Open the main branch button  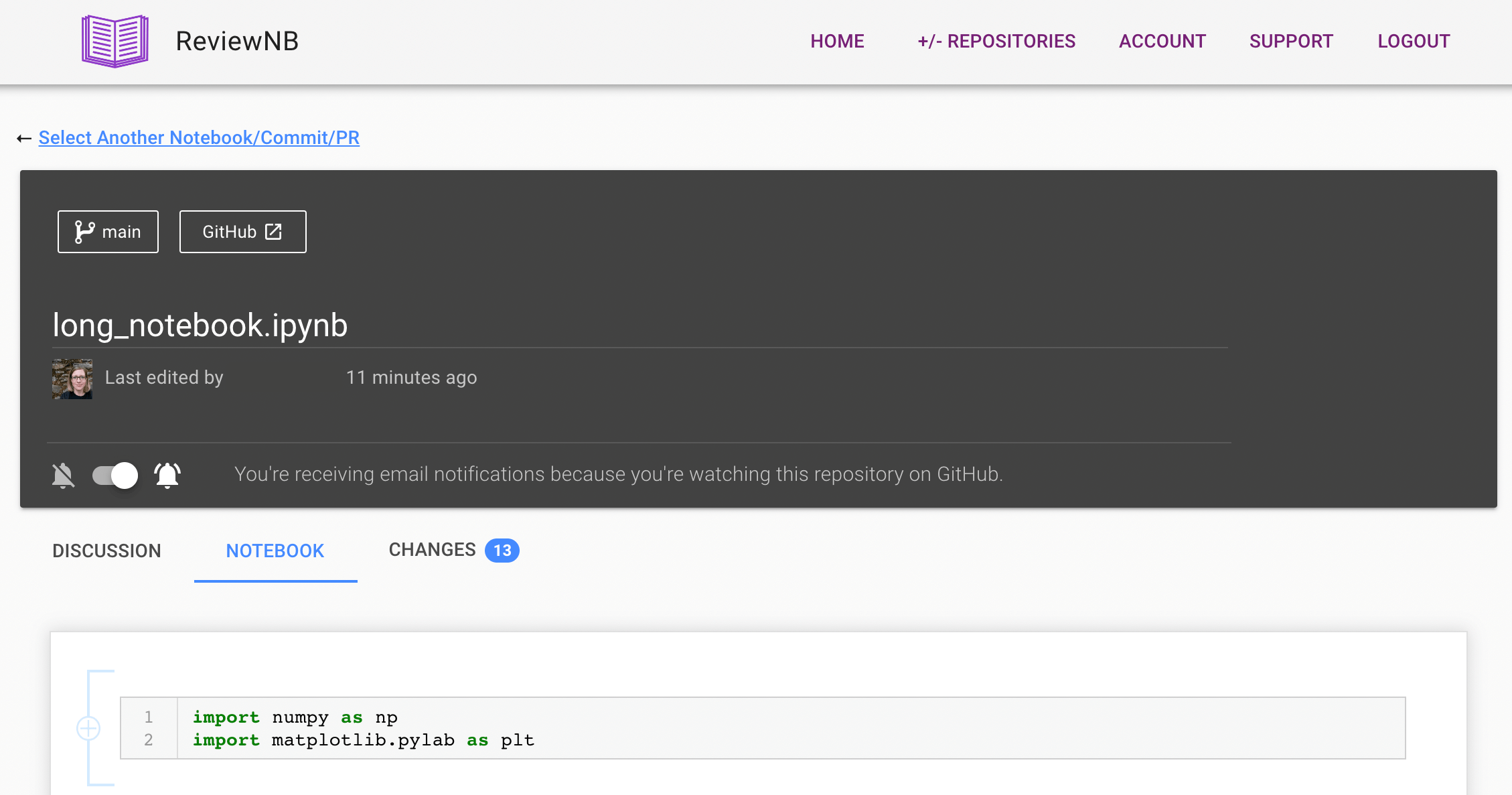click(108, 232)
